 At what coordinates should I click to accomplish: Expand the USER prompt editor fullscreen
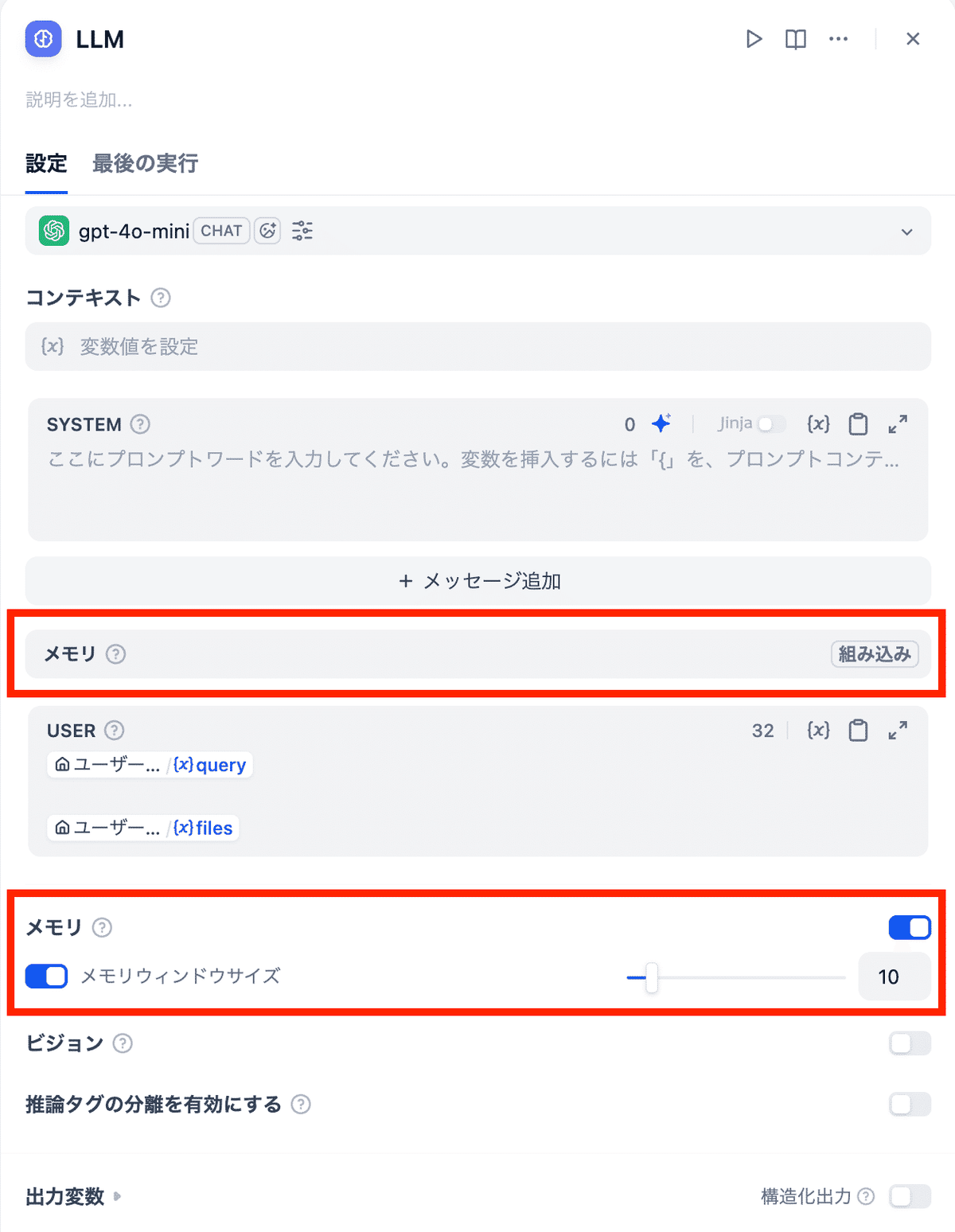coord(898,731)
